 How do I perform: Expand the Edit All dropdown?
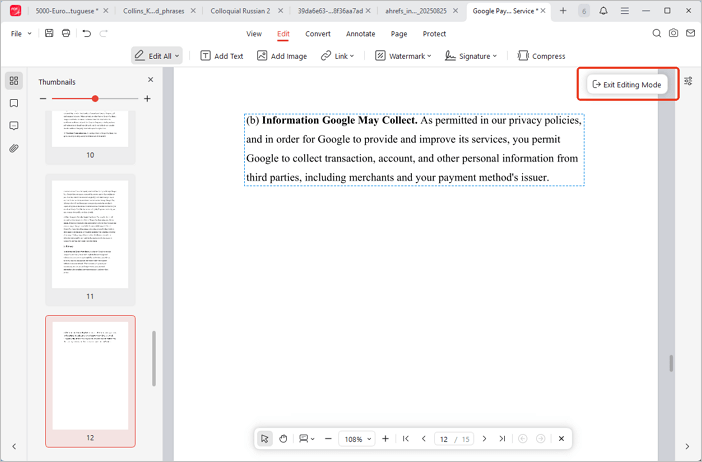(157, 56)
